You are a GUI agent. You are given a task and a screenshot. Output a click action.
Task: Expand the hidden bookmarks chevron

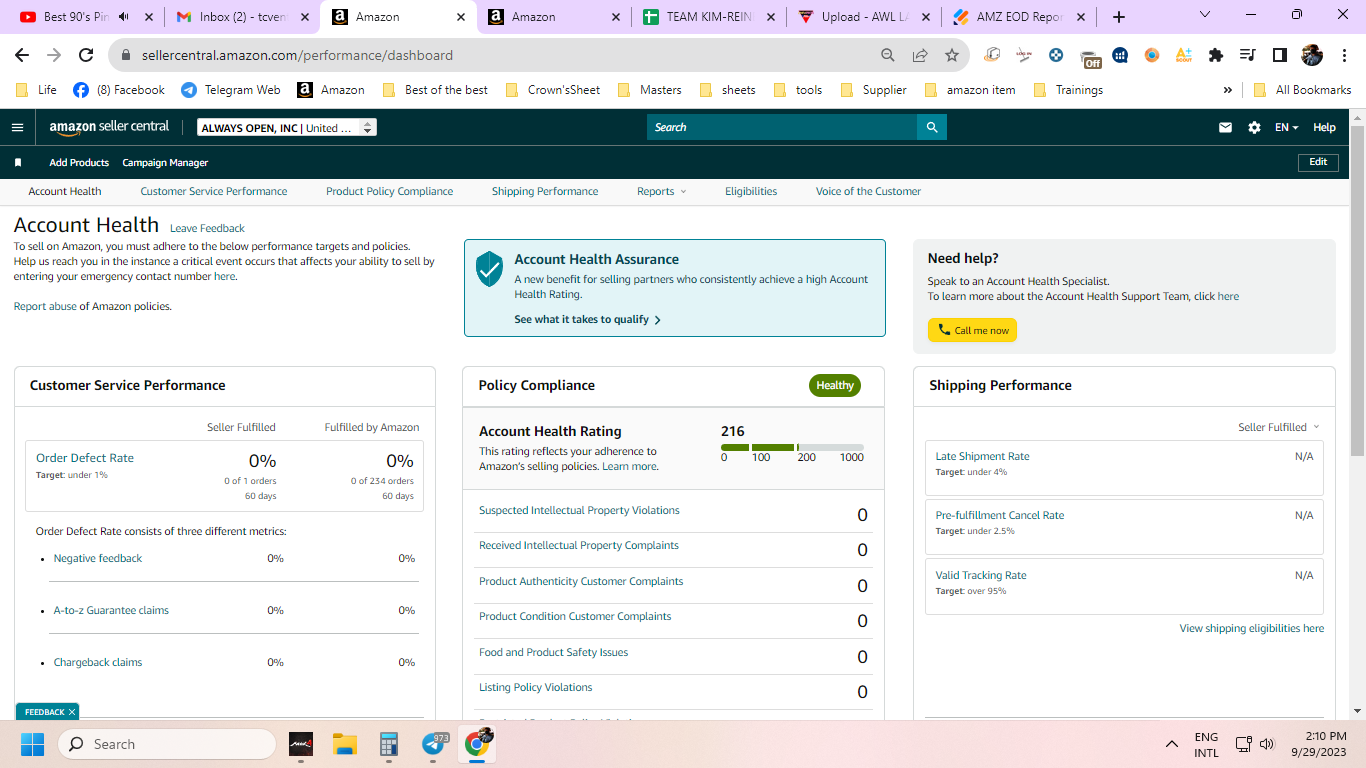point(1227,90)
